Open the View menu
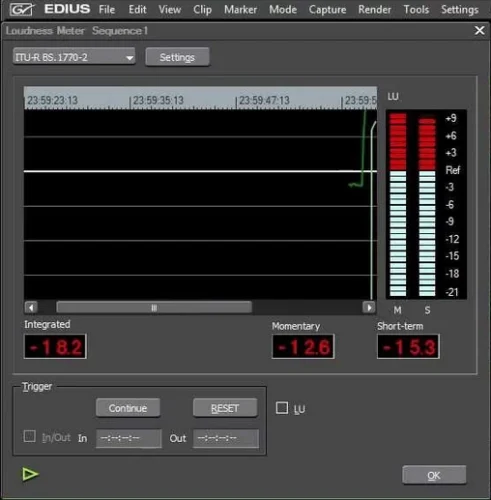 170,10
